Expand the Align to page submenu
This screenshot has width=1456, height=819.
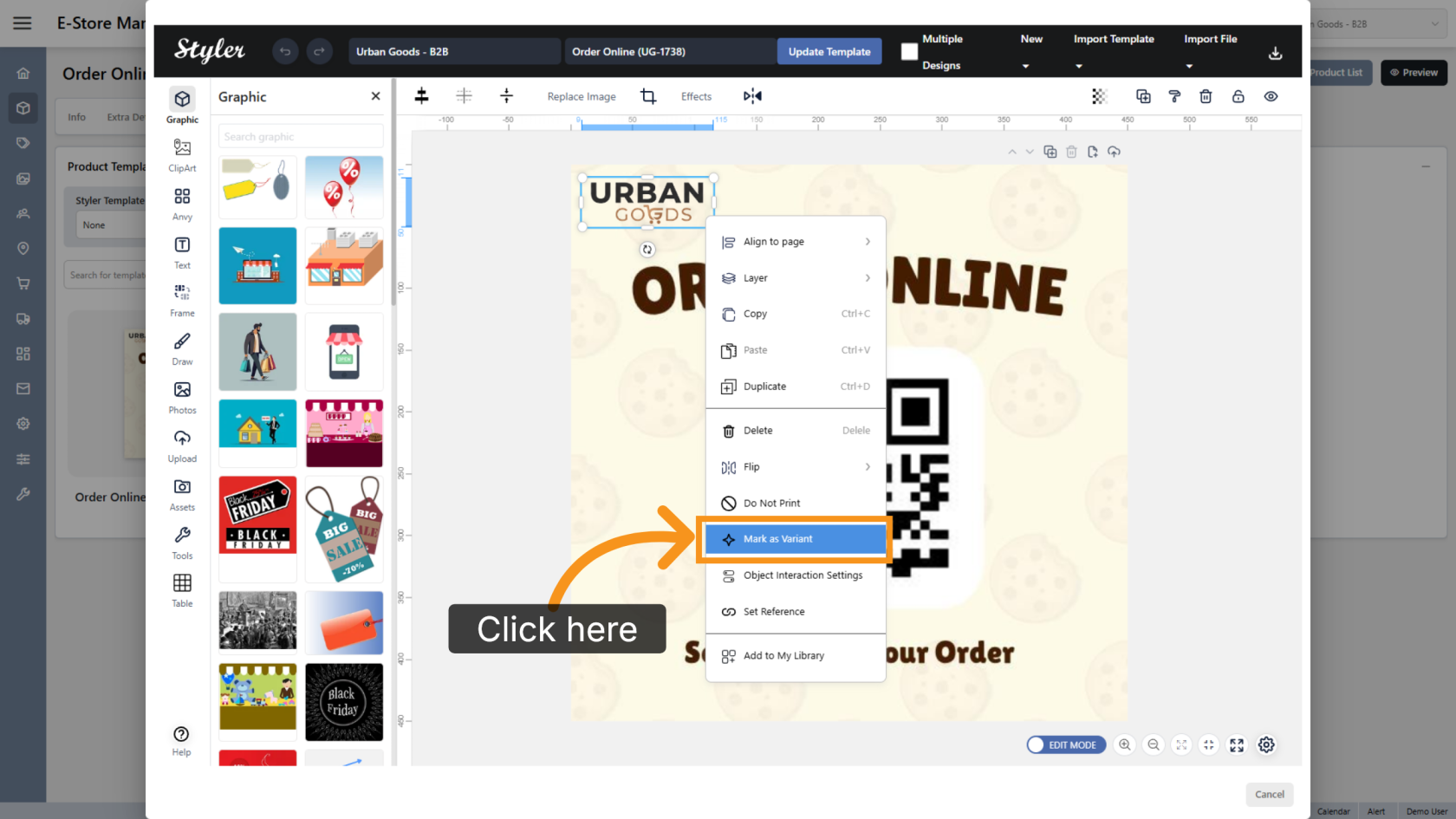(796, 242)
